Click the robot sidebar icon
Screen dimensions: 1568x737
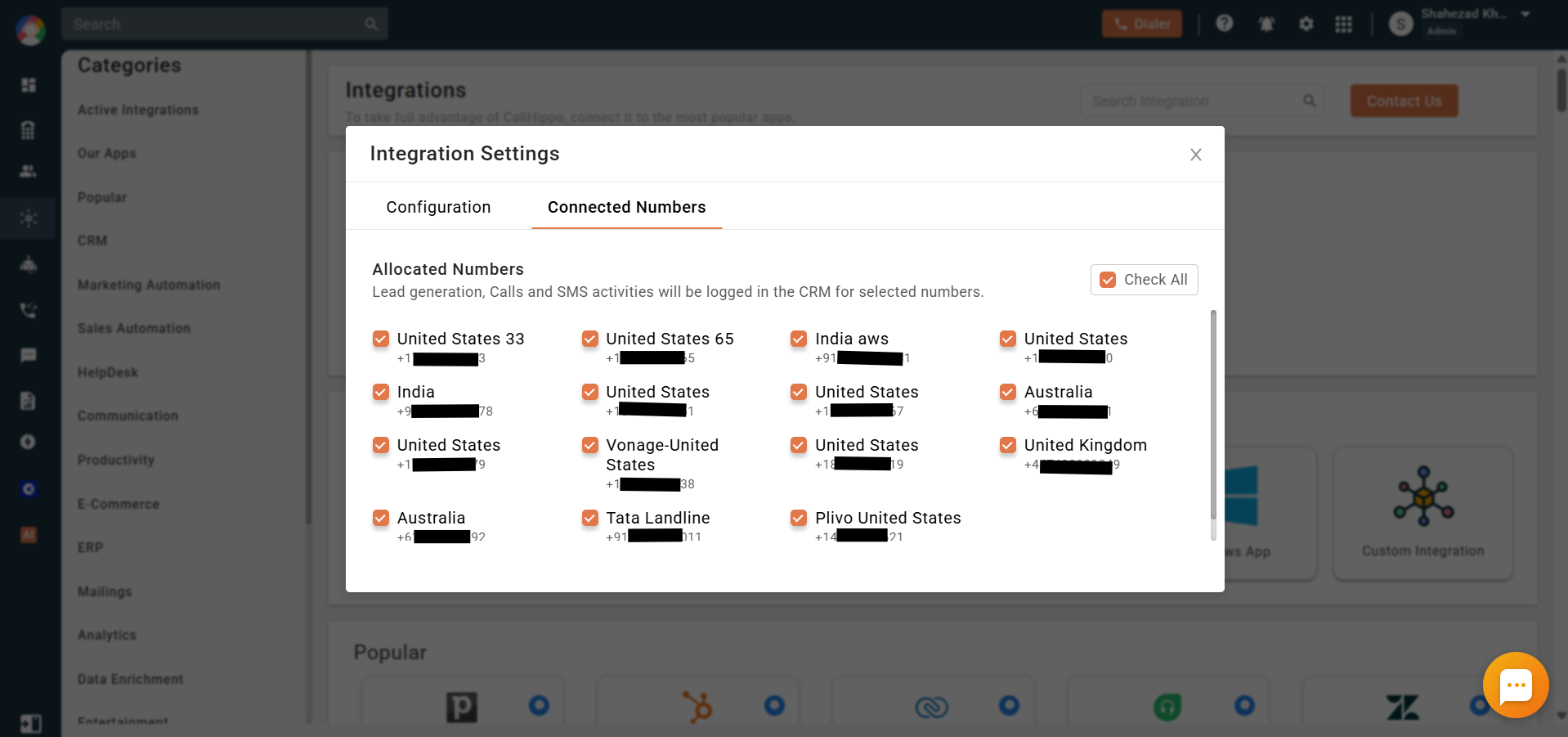pos(29,264)
